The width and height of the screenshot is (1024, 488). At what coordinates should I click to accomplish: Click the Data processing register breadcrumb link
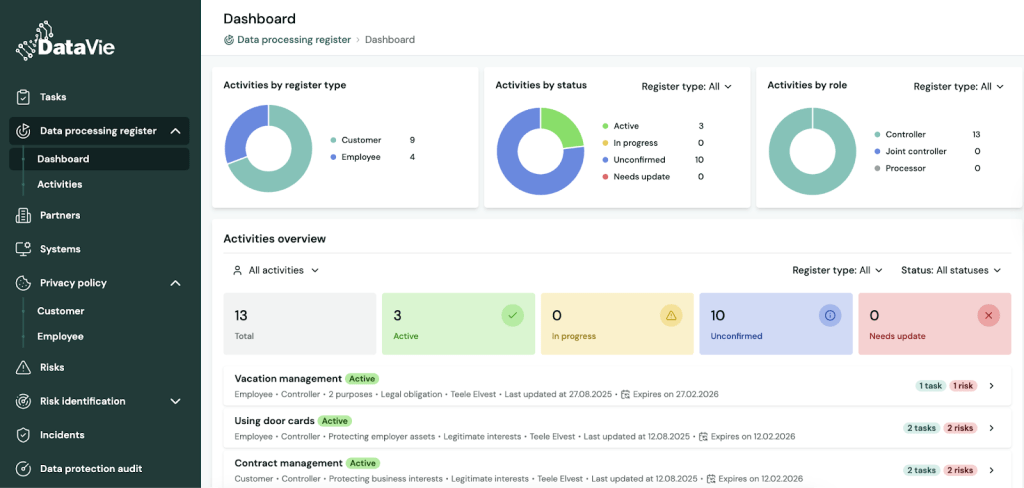[x=293, y=40]
